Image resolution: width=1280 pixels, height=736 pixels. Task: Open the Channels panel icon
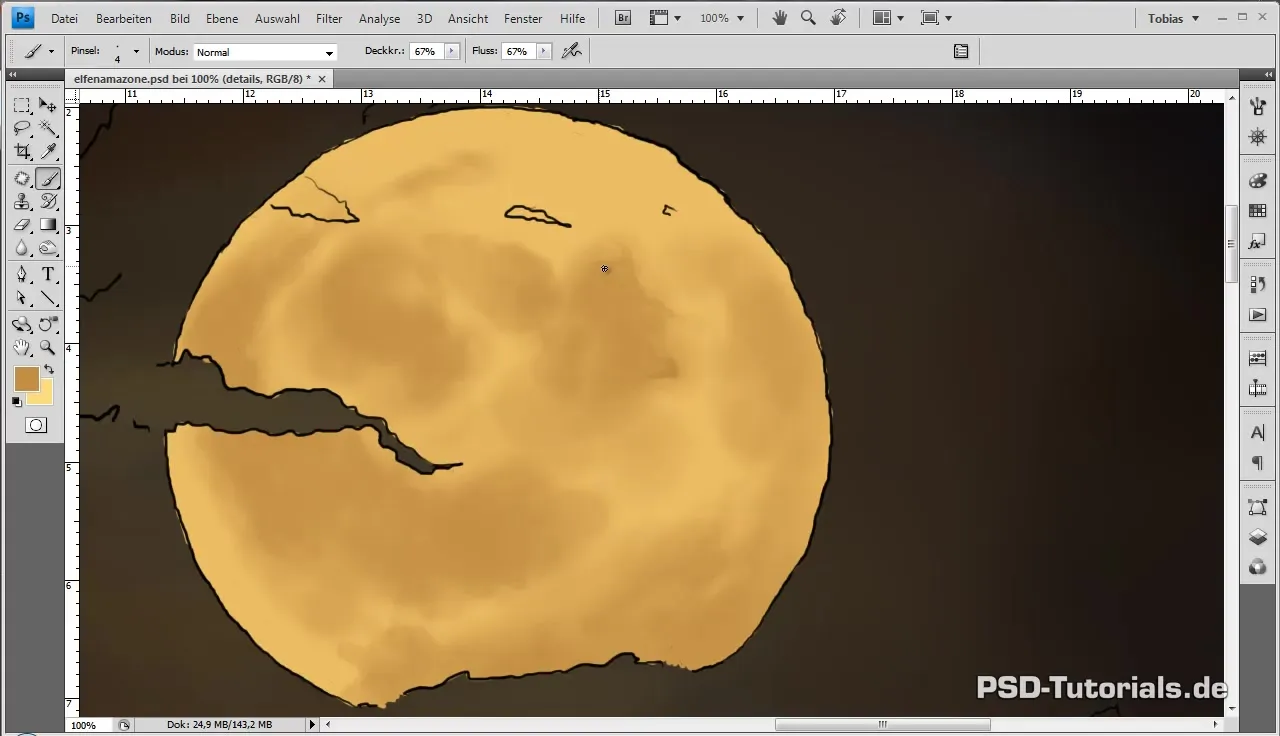coord(1258,567)
